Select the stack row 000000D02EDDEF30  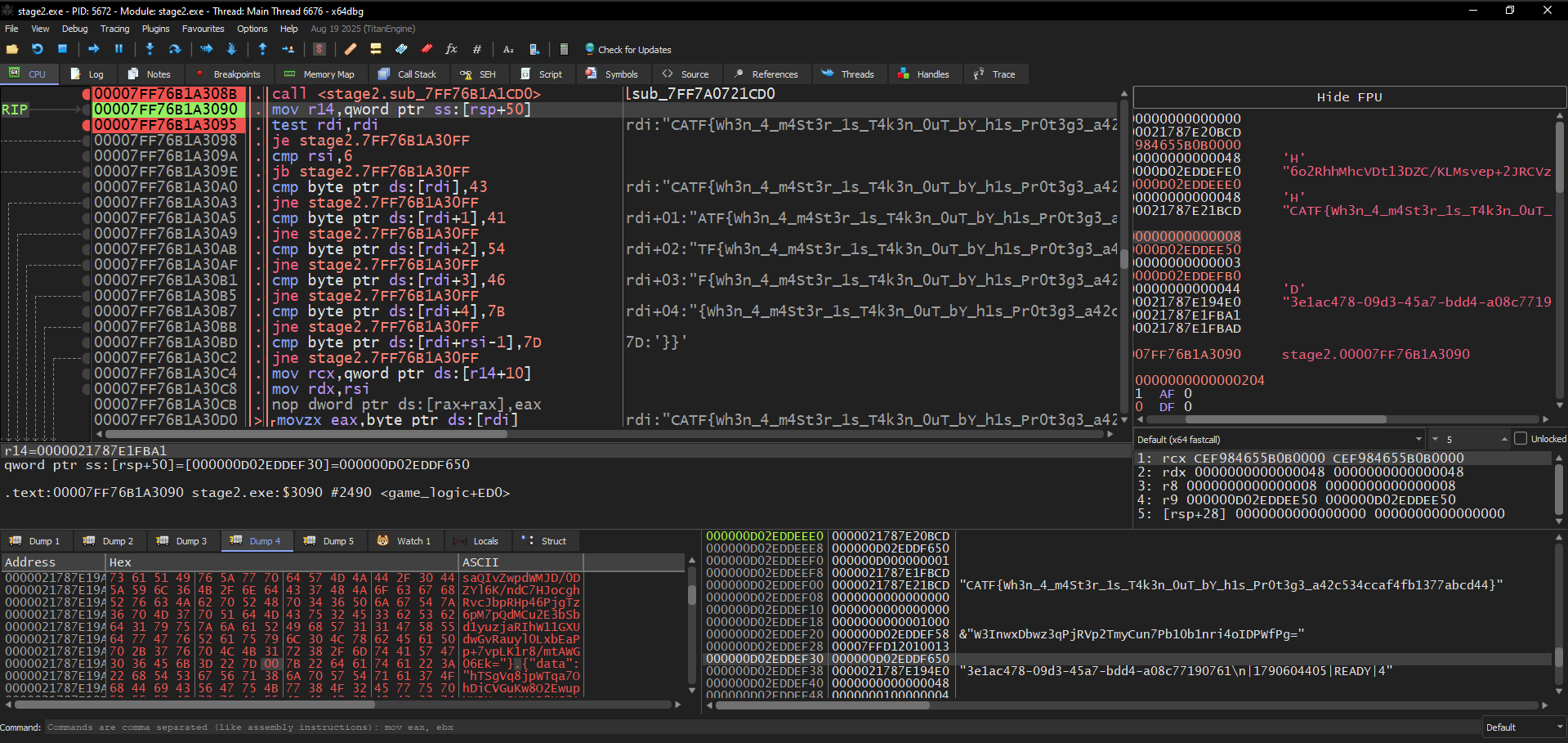[1128, 659]
